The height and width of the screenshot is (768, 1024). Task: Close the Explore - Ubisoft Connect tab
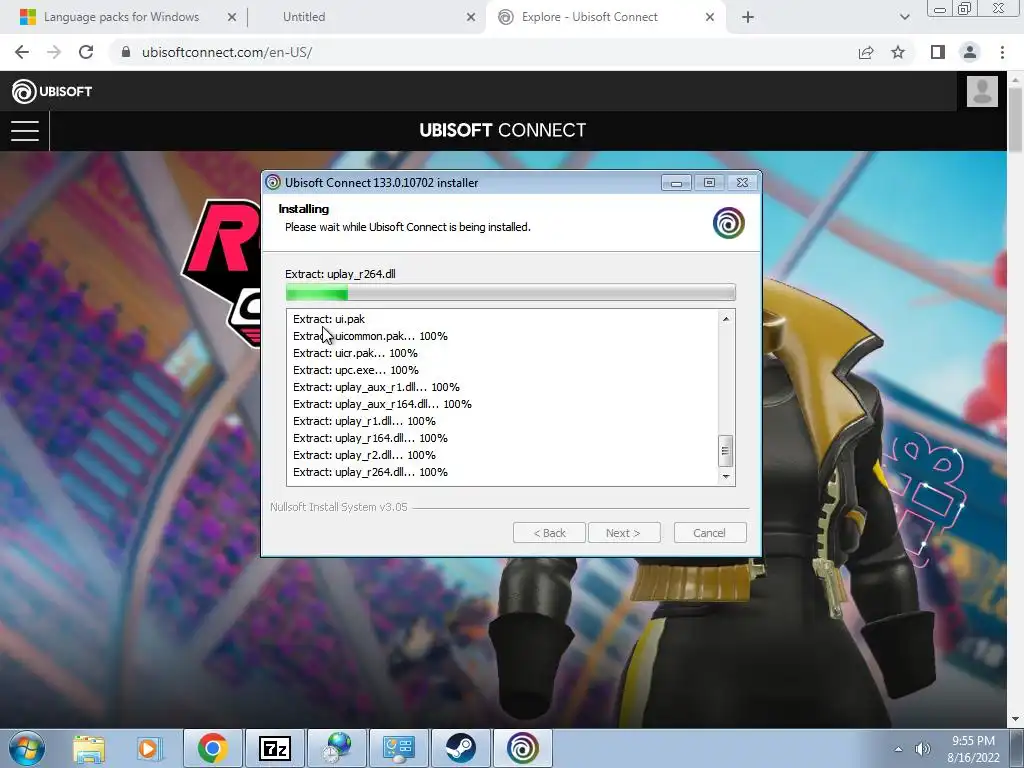pyautogui.click(x=710, y=17)
